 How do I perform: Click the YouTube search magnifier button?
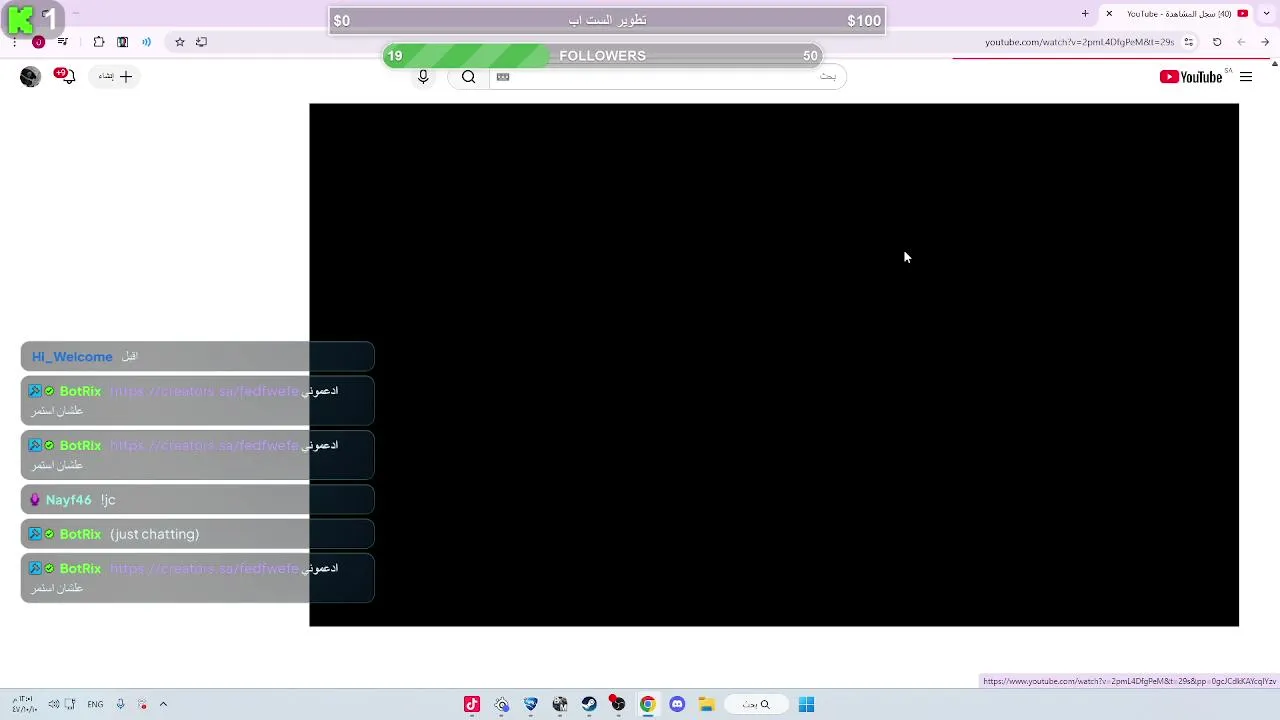coord(468,77)
